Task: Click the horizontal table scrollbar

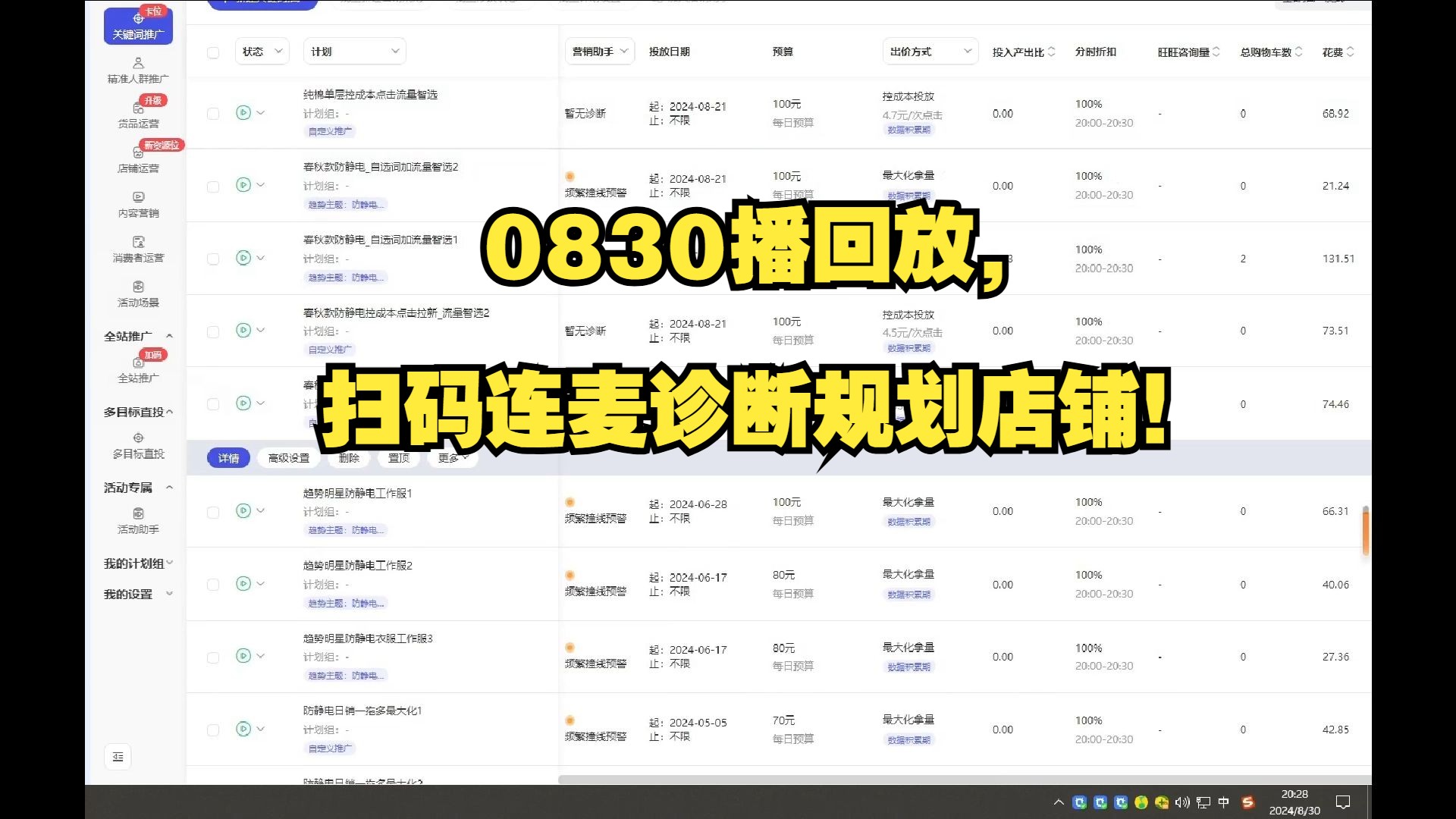Action: tap(965, 780)
